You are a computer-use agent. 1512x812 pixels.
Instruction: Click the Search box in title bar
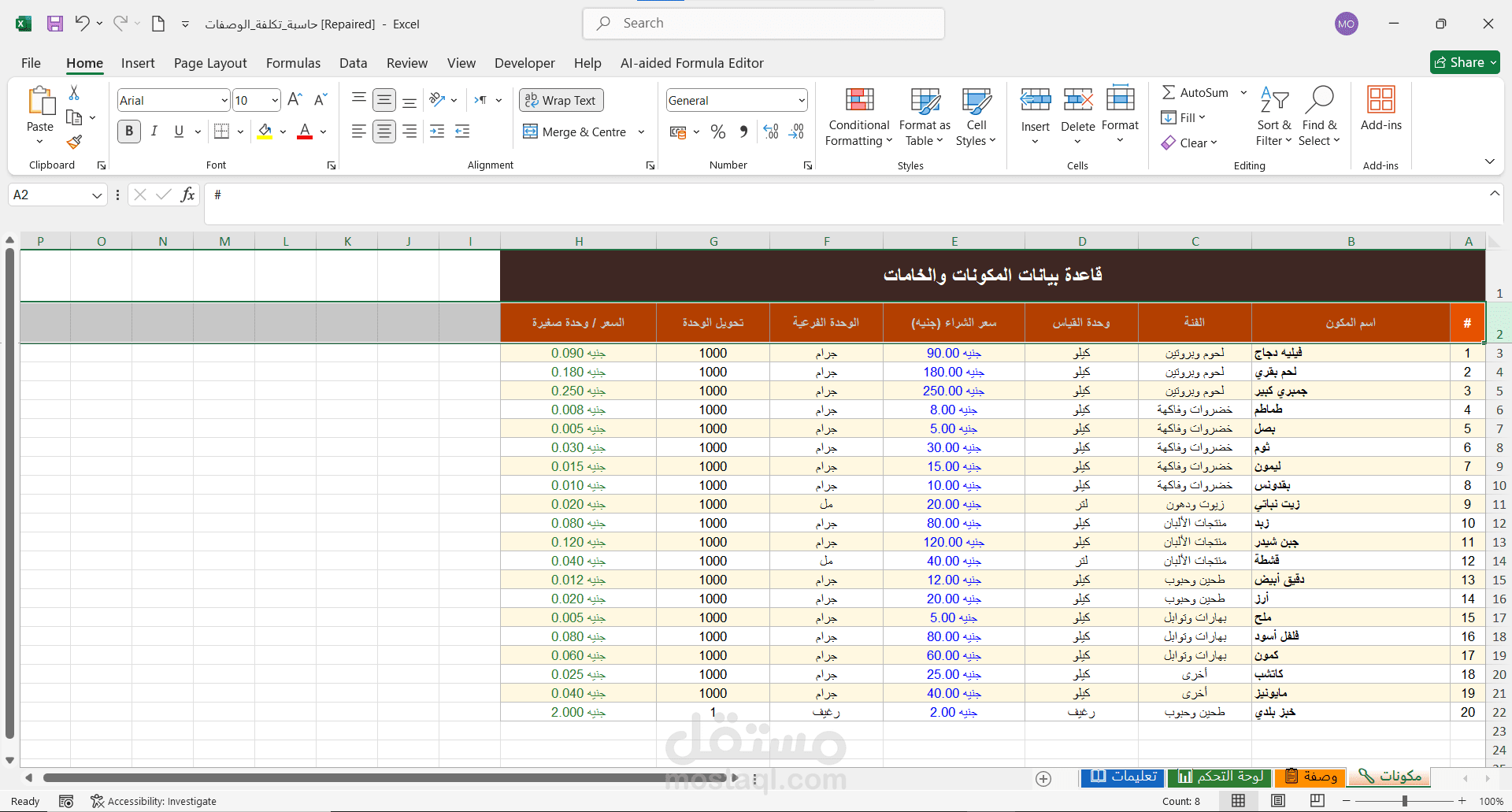pos(764,24)
